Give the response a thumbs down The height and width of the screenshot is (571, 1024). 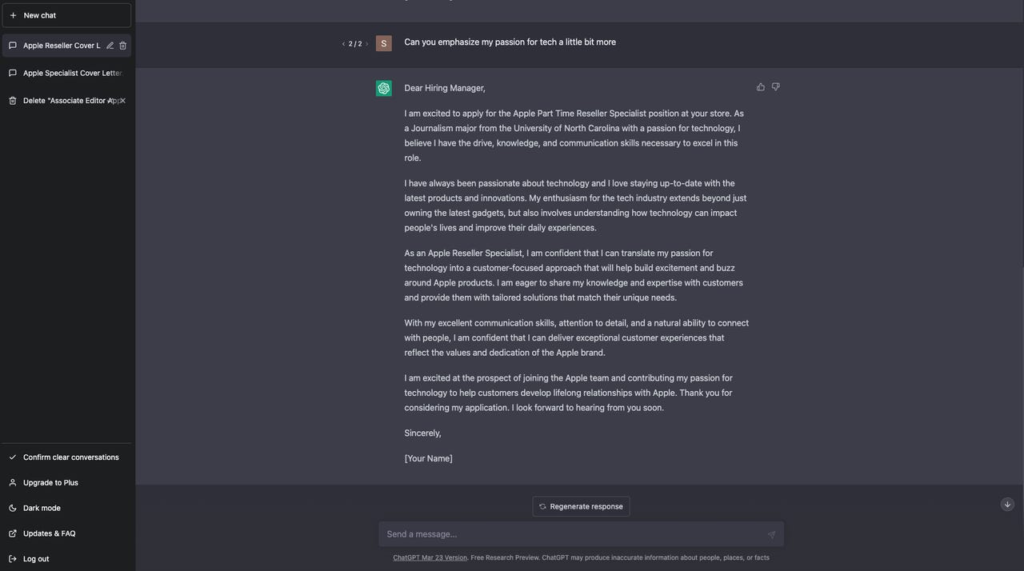tap(775, 87)
